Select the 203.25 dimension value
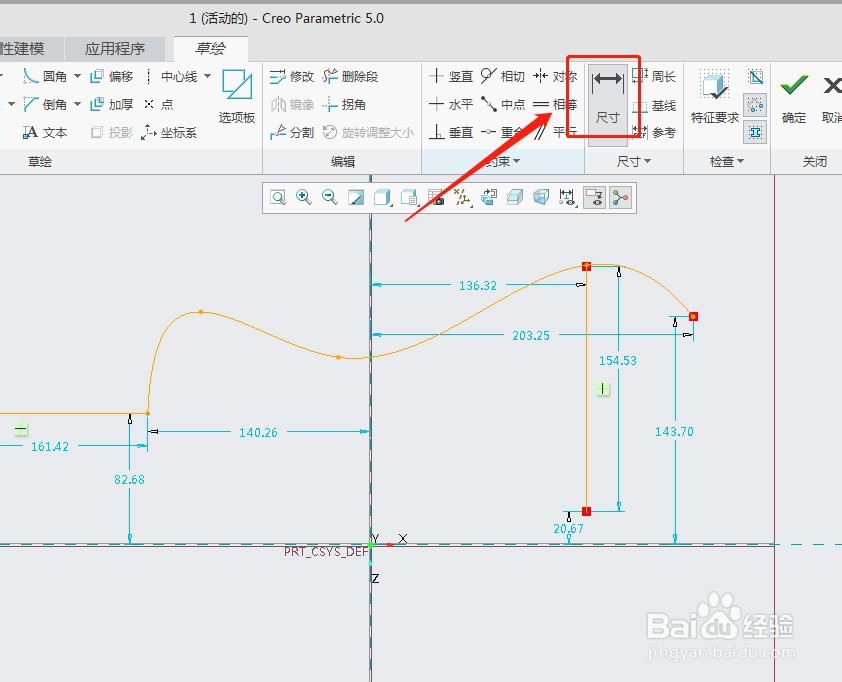The width and height of the screenshot is (842, 682). [x=531, y=336]
